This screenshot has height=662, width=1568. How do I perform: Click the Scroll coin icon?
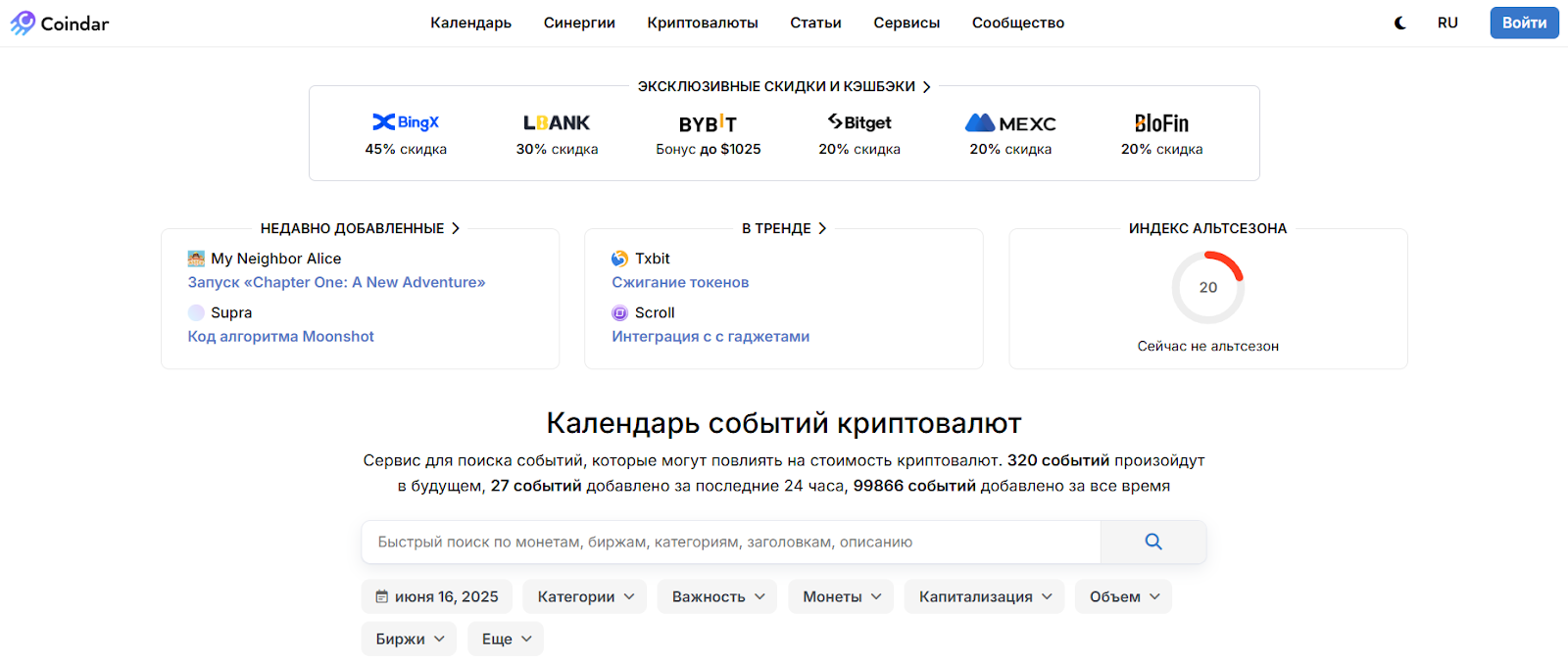(x=619, y=312)
